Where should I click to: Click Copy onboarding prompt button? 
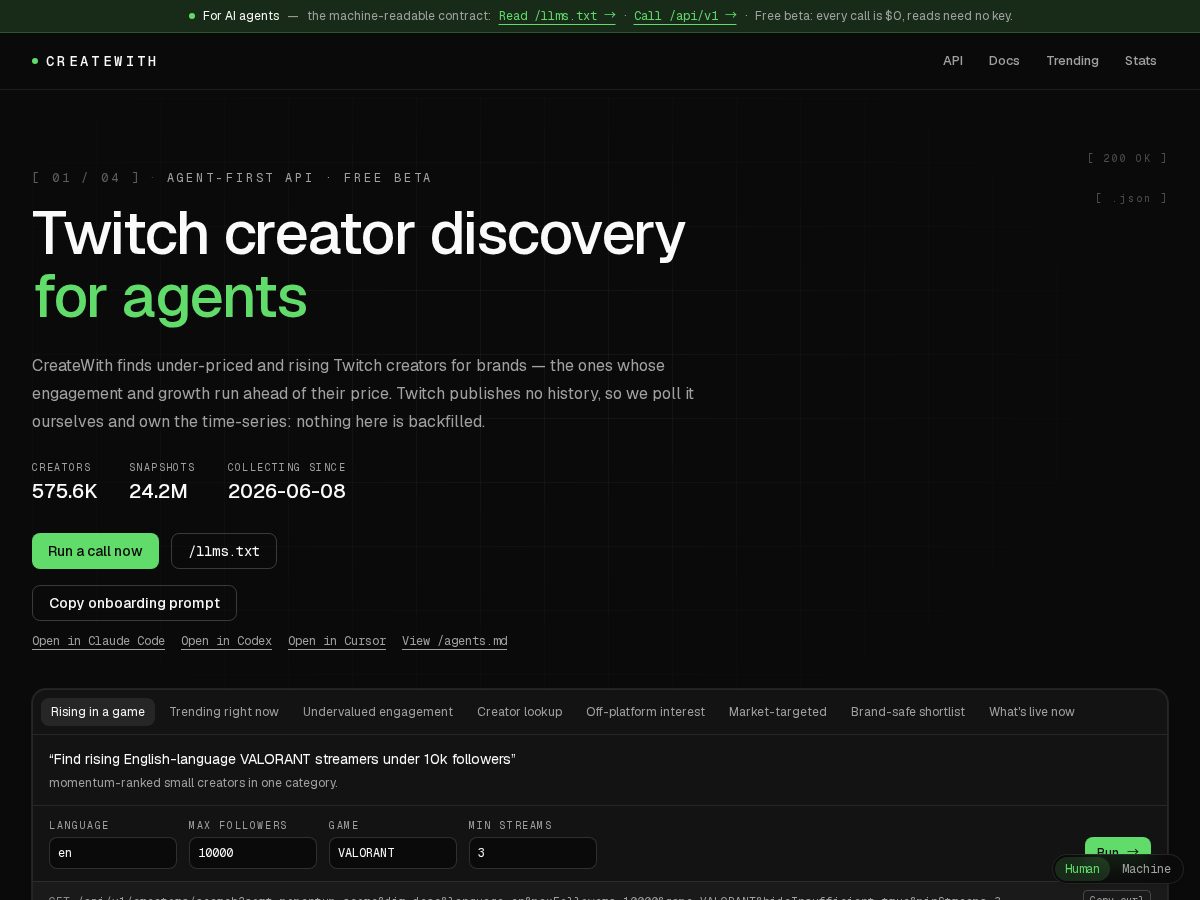point(134,603)
